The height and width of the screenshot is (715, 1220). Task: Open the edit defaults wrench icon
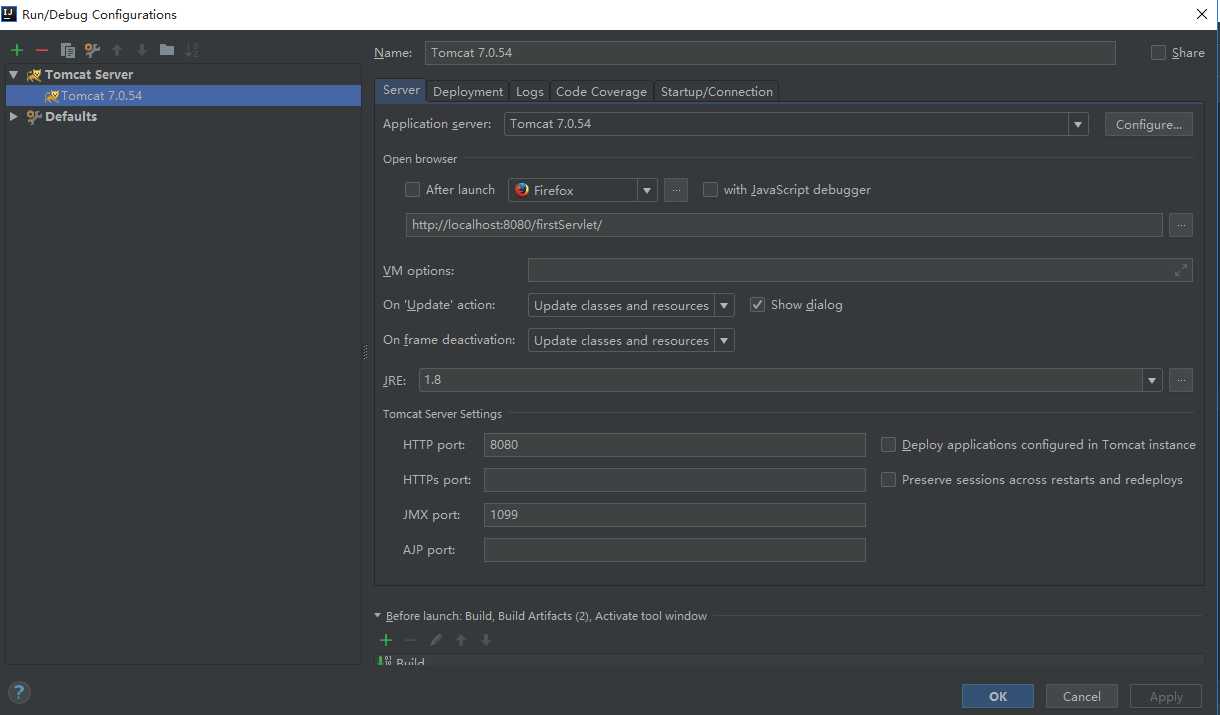pos(92,50)
